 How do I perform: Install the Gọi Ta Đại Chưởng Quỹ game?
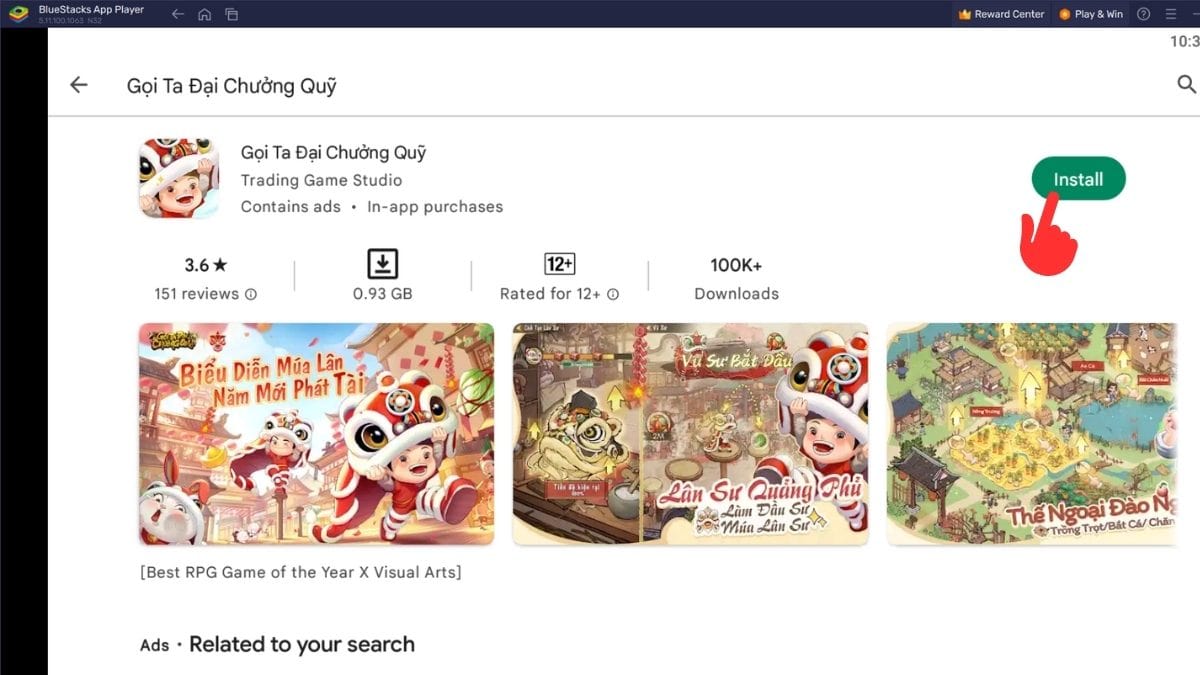1079,180
